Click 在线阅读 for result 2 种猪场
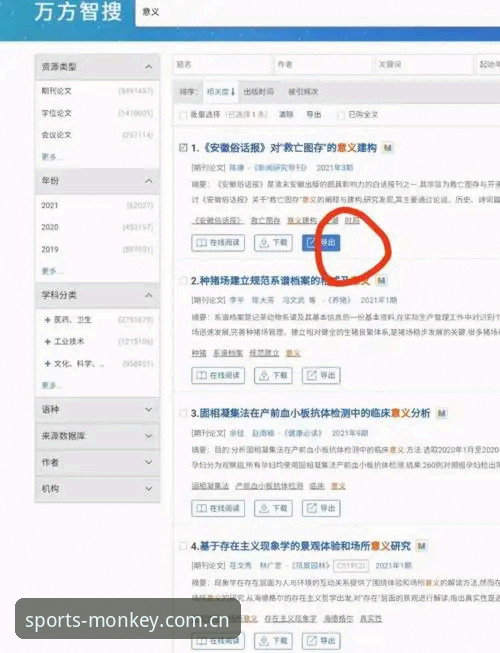500x653 pixels. pos(218,375)
